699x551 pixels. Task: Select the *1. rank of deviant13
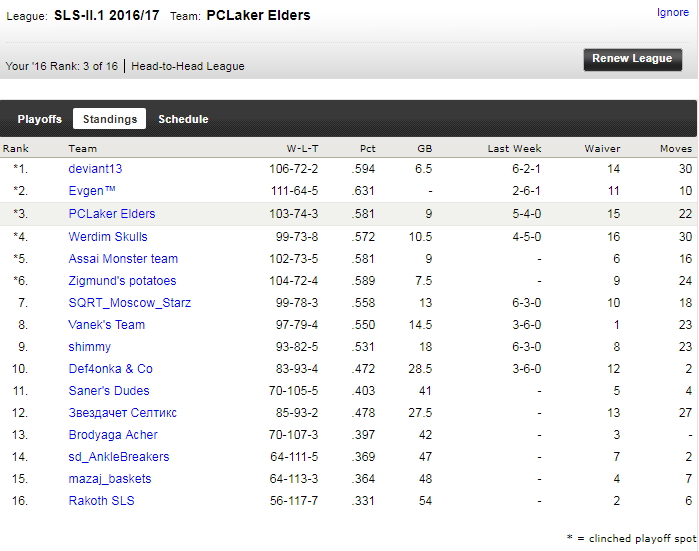pyautogui.click(x=21, y=169)
